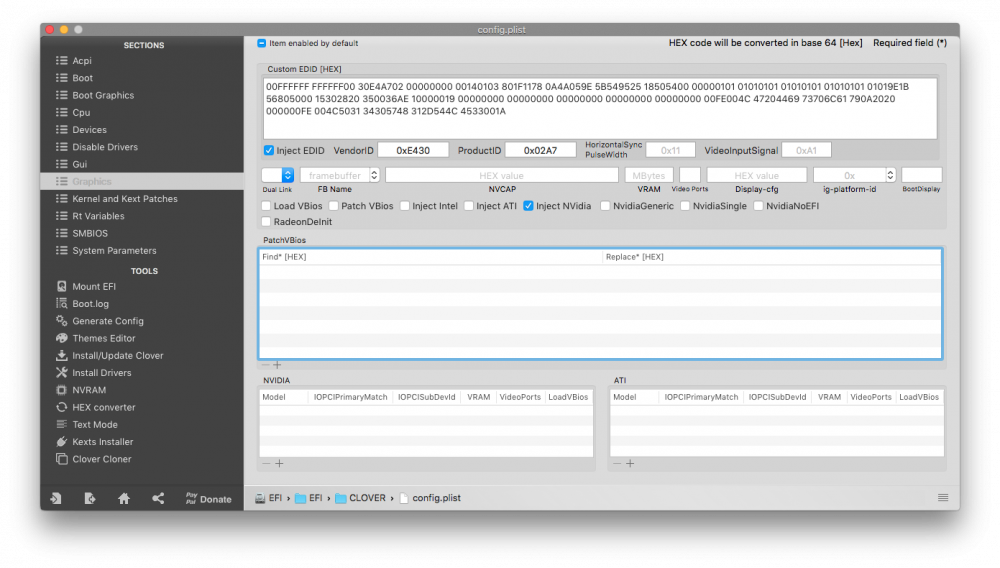Click the share icon in bottom bar
This screenshot has width=1000, height=568.
(158, 499)
